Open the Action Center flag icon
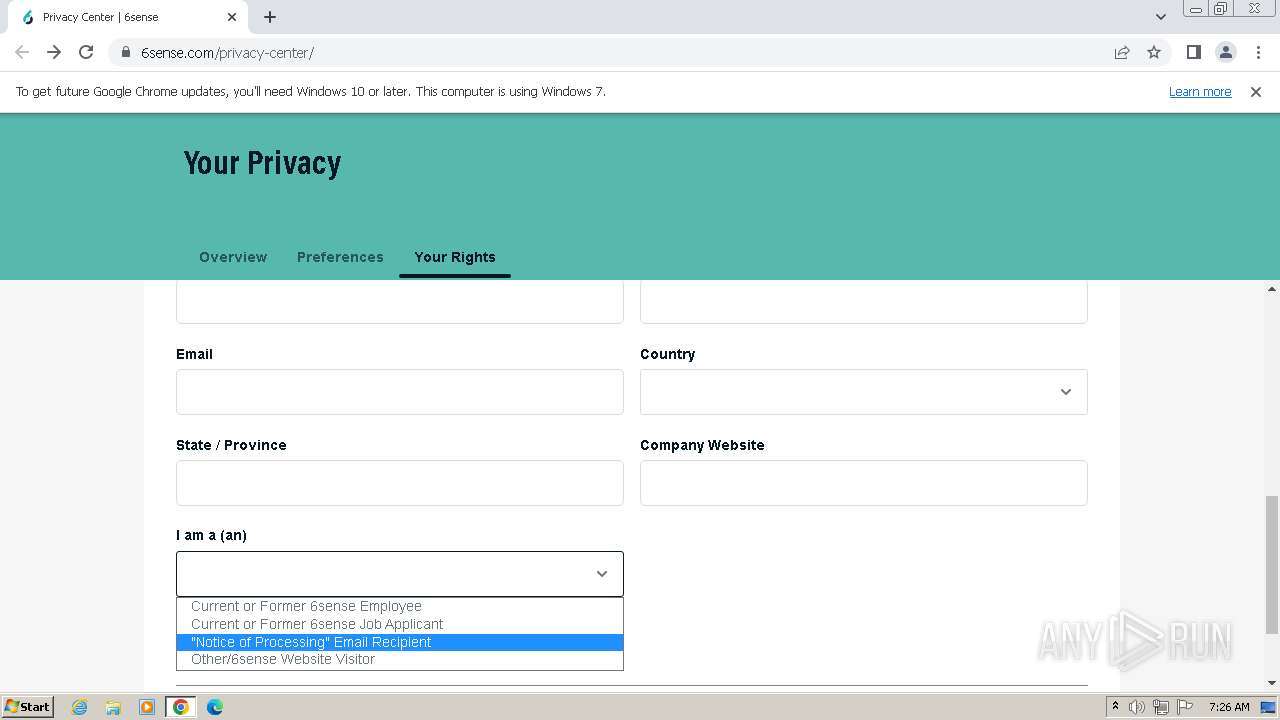Screen dimensions: 1280x720 click(1185, 707)
